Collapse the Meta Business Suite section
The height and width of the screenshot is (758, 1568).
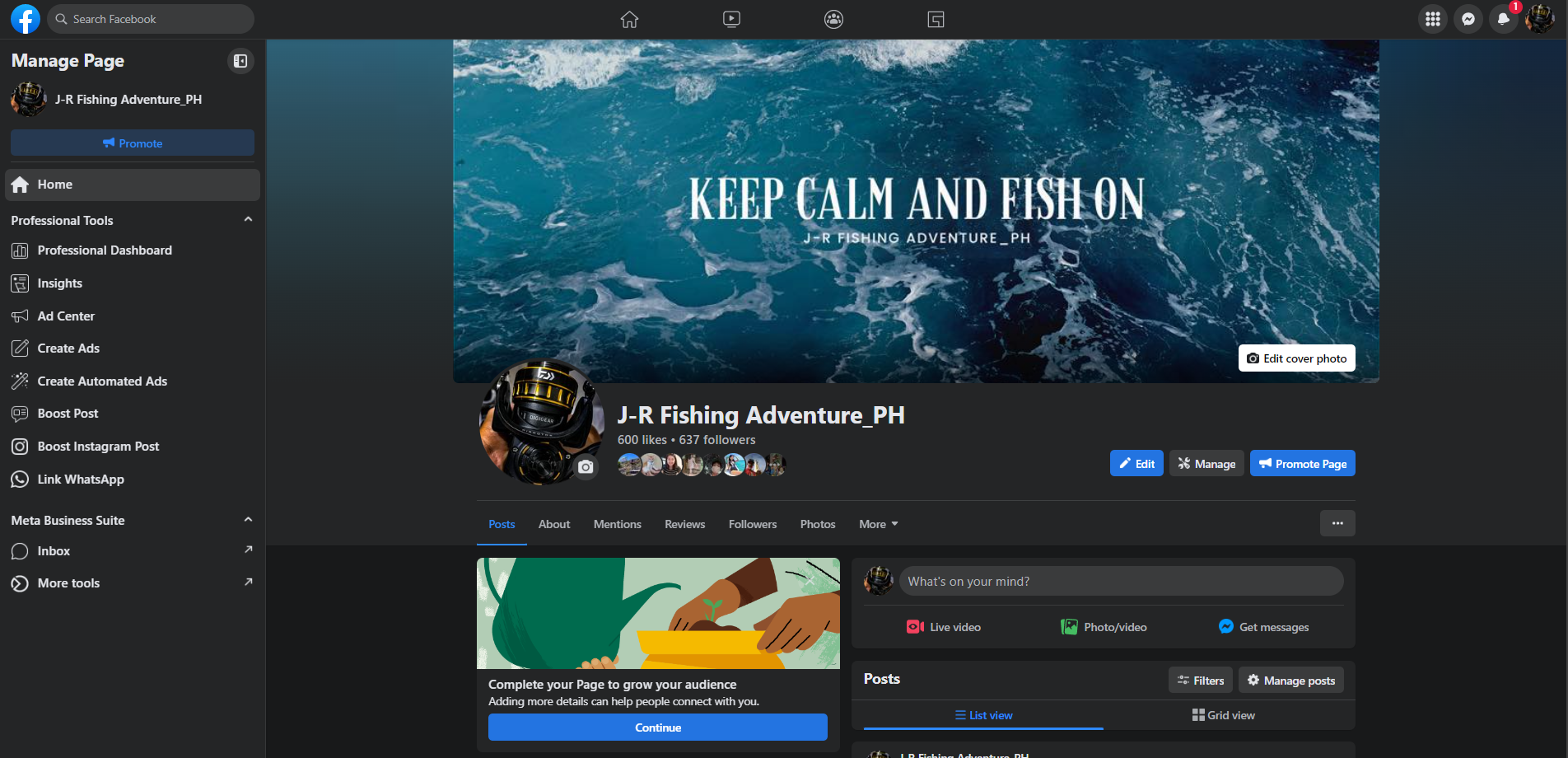pos(248,520)
